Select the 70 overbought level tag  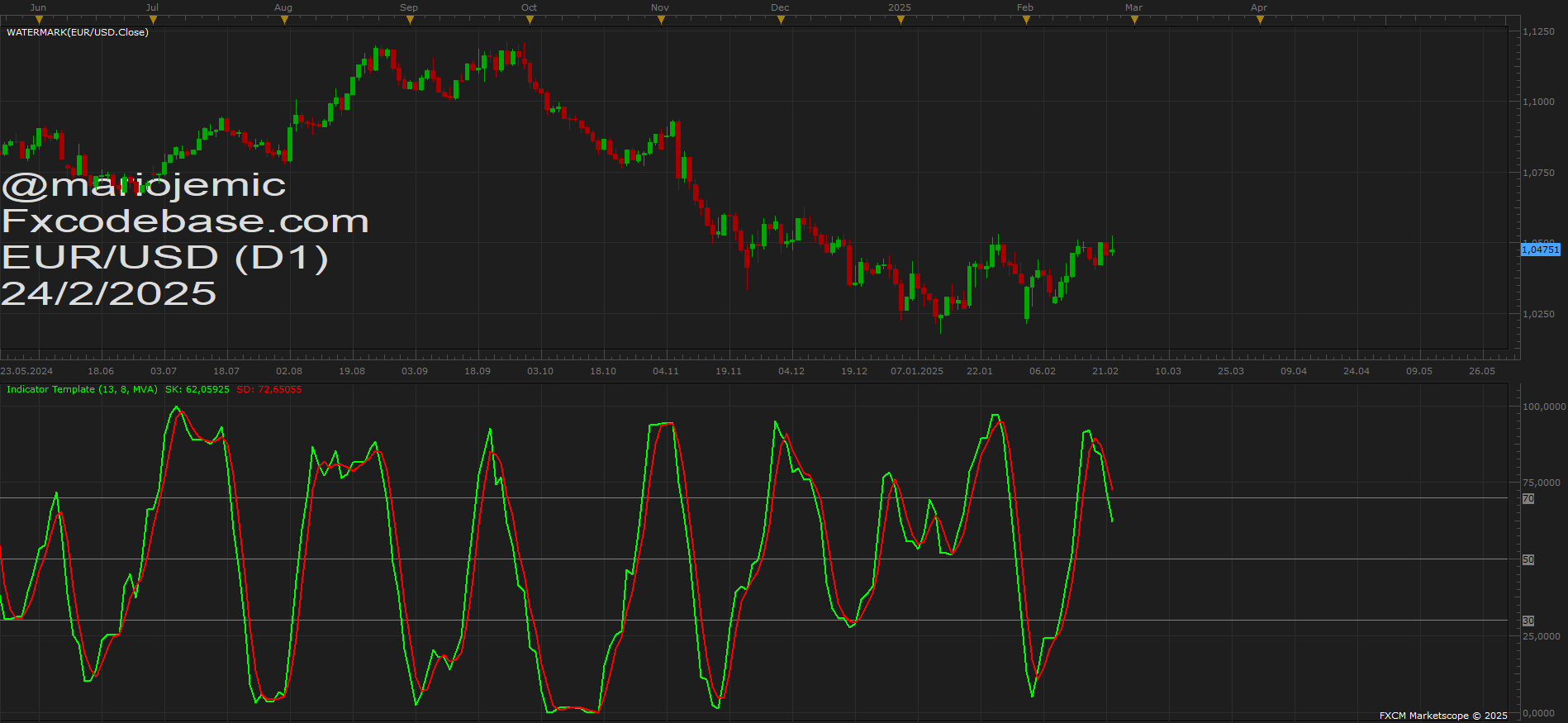coord(1528,499)
